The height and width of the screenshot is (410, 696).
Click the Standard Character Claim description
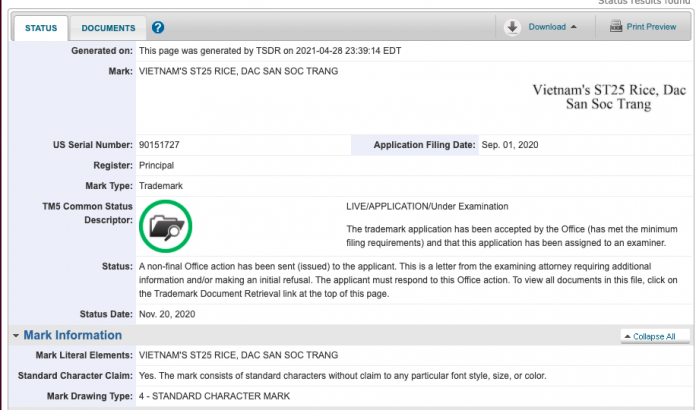click(342, 375)
